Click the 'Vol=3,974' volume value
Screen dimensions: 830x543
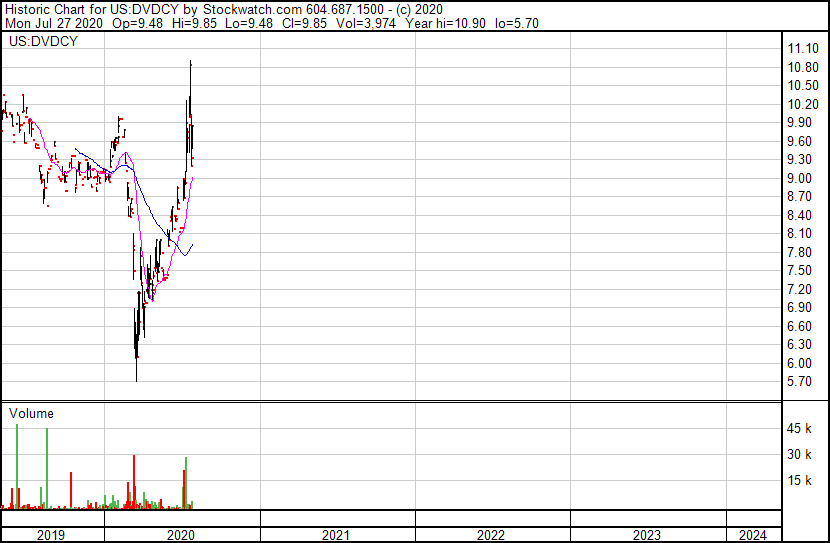[x=366, y=23]
